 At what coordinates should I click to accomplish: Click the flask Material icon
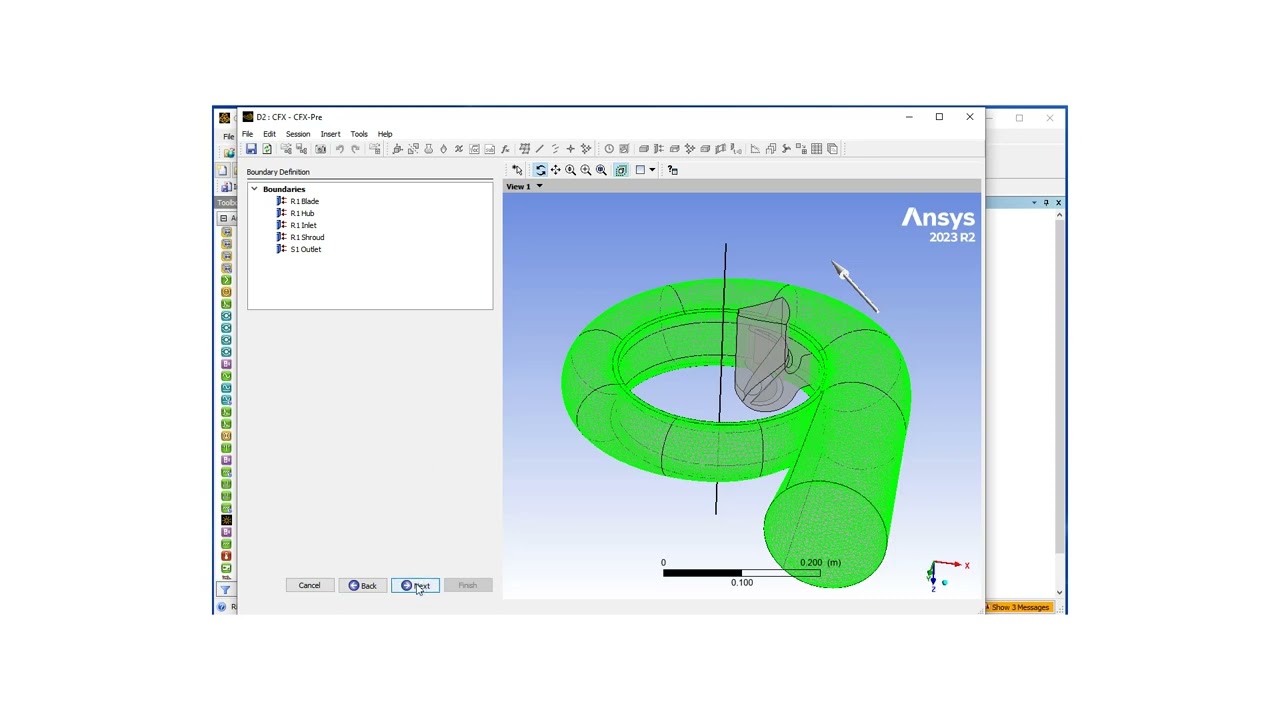pos(428,149)
